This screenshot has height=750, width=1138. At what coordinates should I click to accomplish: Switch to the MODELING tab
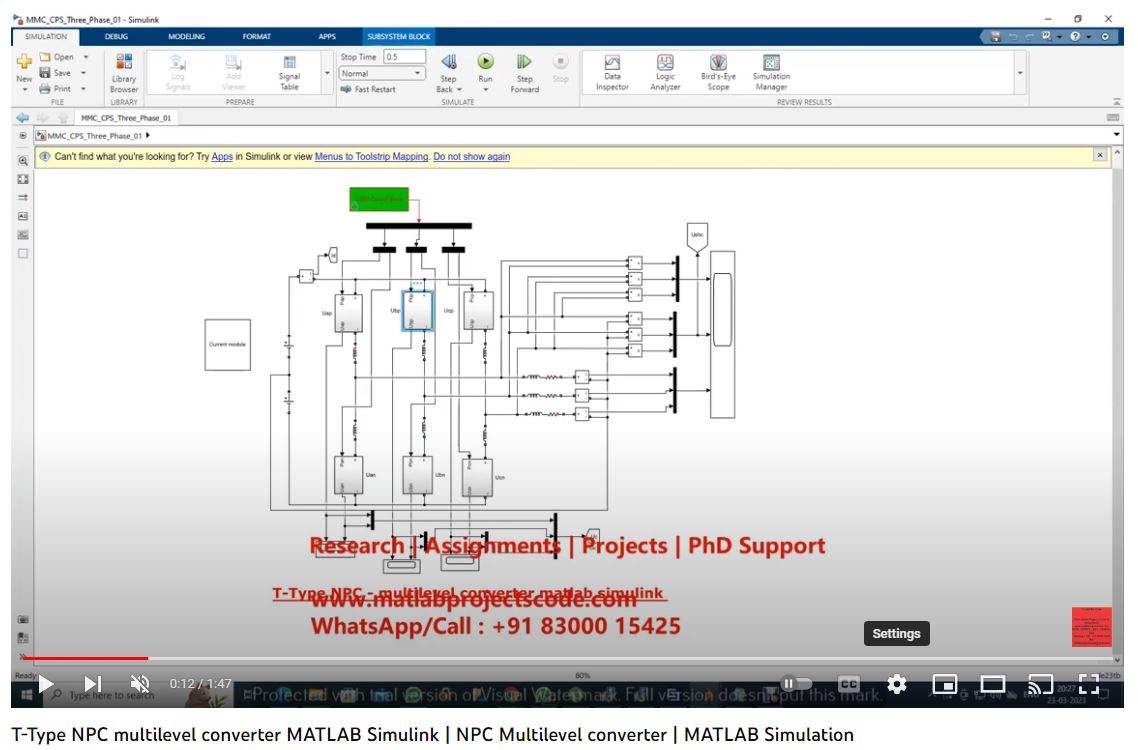186,37
